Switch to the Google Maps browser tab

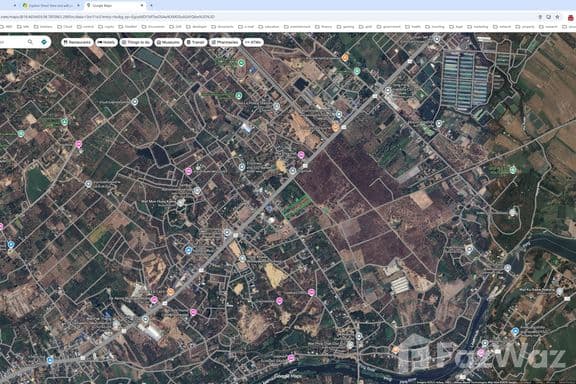point(115,6)
